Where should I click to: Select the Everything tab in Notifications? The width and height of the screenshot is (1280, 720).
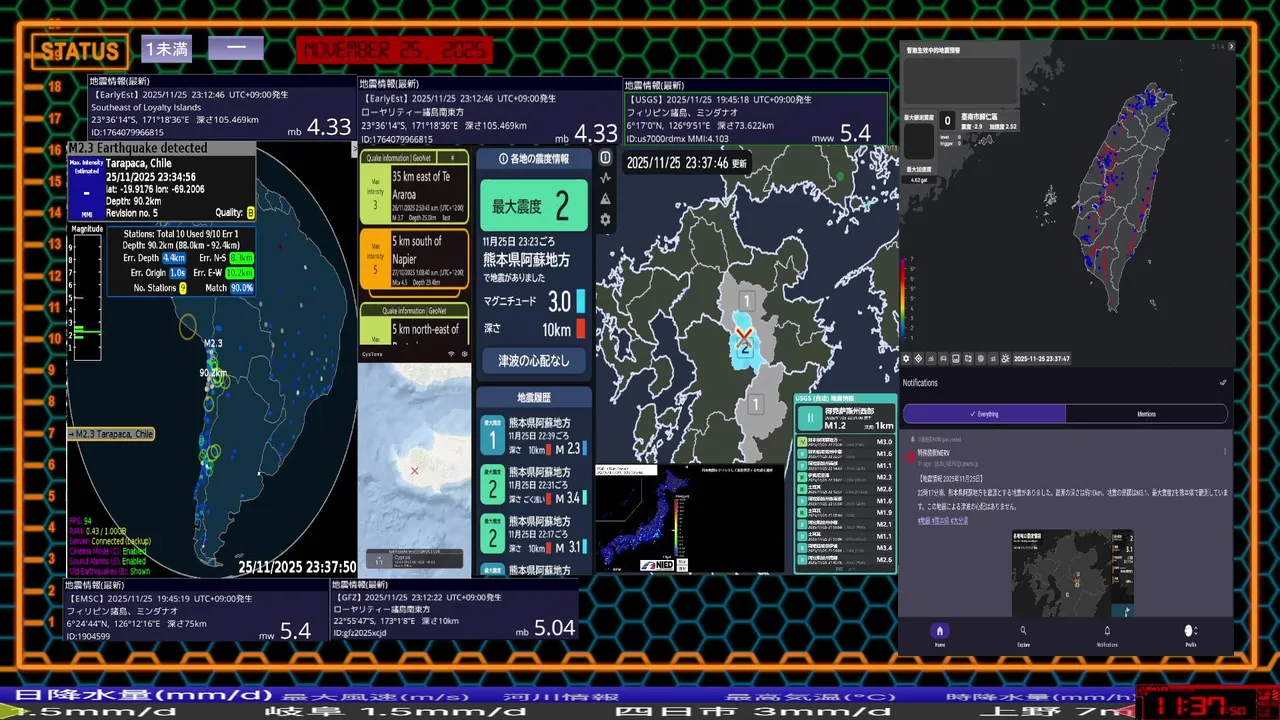coord(984,413)
